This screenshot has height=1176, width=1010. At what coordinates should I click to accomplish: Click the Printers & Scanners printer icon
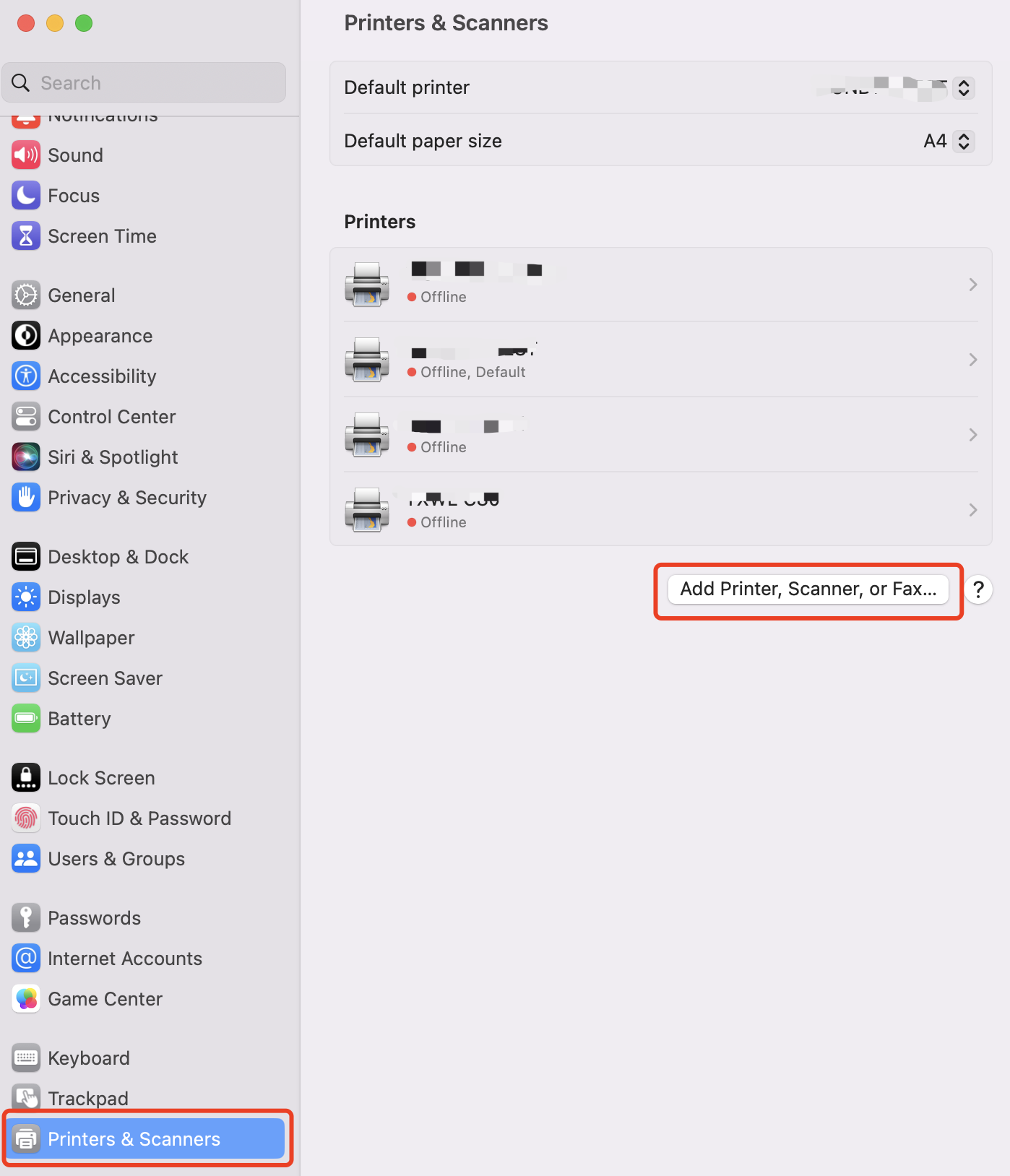[x=26, y=1139]
